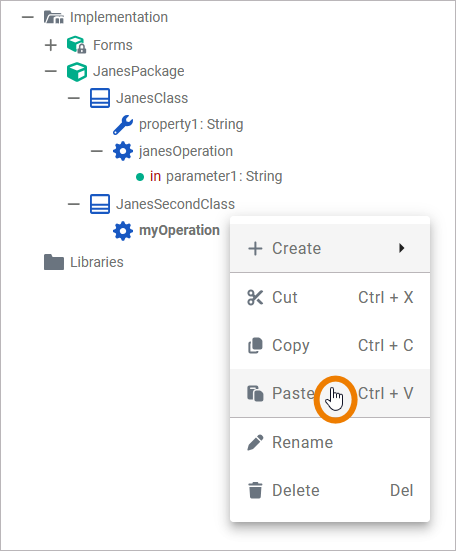Click the gear icon next to janesOperation
The image size is (456, 551).
point(123,151)
